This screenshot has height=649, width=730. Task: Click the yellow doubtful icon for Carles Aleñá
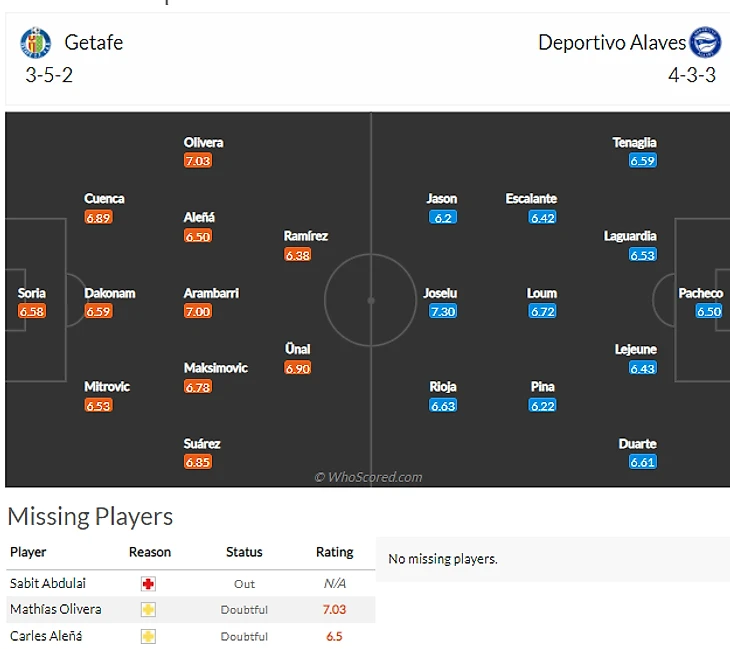click(x=148, y=635)
